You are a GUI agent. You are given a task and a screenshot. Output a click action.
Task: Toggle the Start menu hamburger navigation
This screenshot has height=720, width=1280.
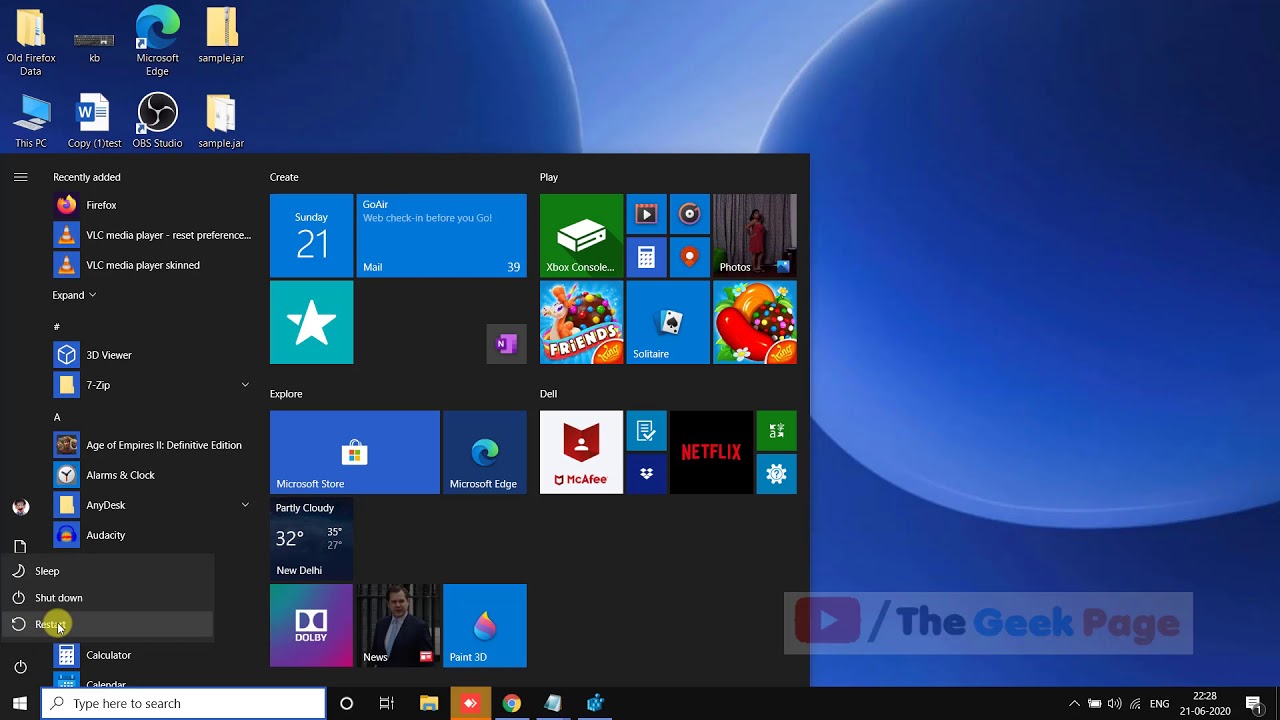coord(20,177)
